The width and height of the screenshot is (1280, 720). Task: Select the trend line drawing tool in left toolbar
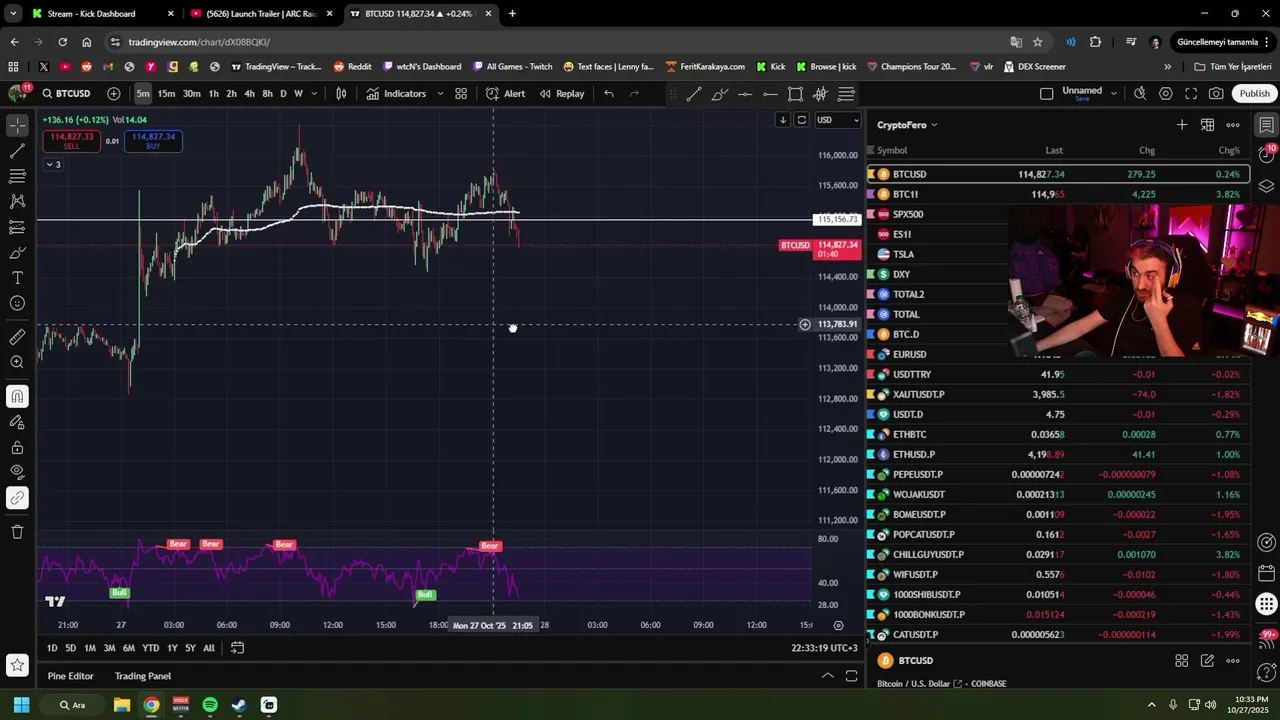[17, 151]
